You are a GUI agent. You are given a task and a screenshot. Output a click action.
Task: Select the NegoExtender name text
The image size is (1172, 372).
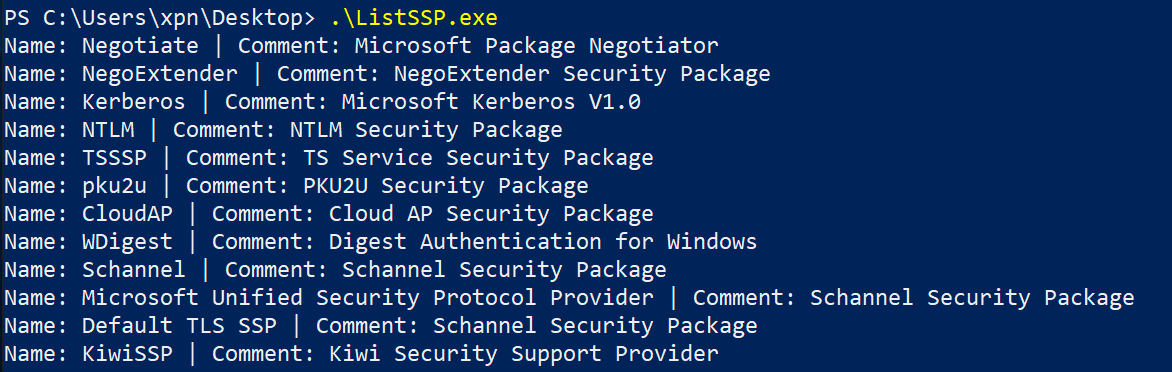(x=160, y=74)
